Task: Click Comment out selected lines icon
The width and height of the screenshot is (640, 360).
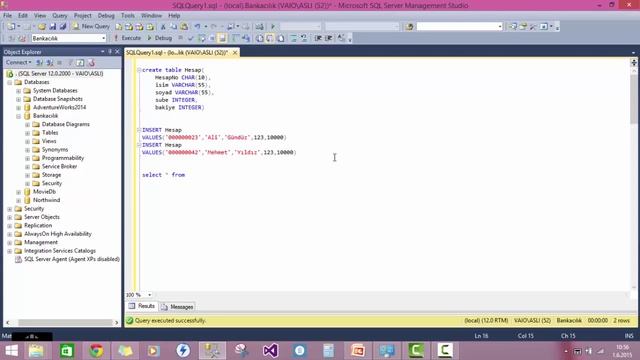Action: pos(293,38)
